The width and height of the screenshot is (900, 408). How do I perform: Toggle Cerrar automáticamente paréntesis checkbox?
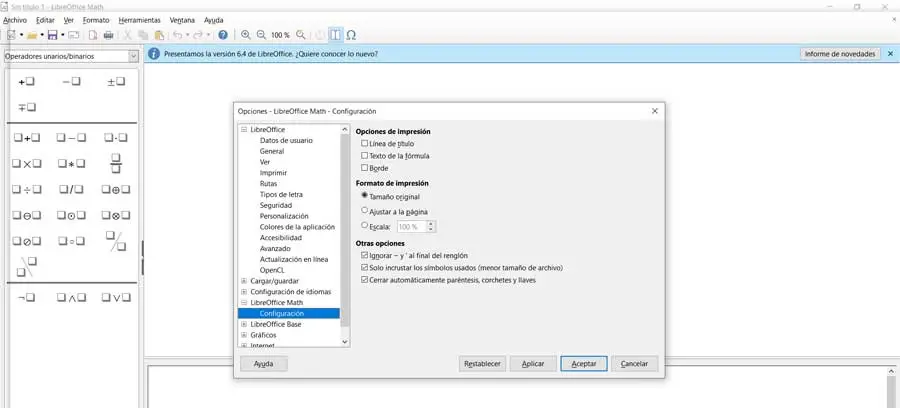click(x=364, y=280)
